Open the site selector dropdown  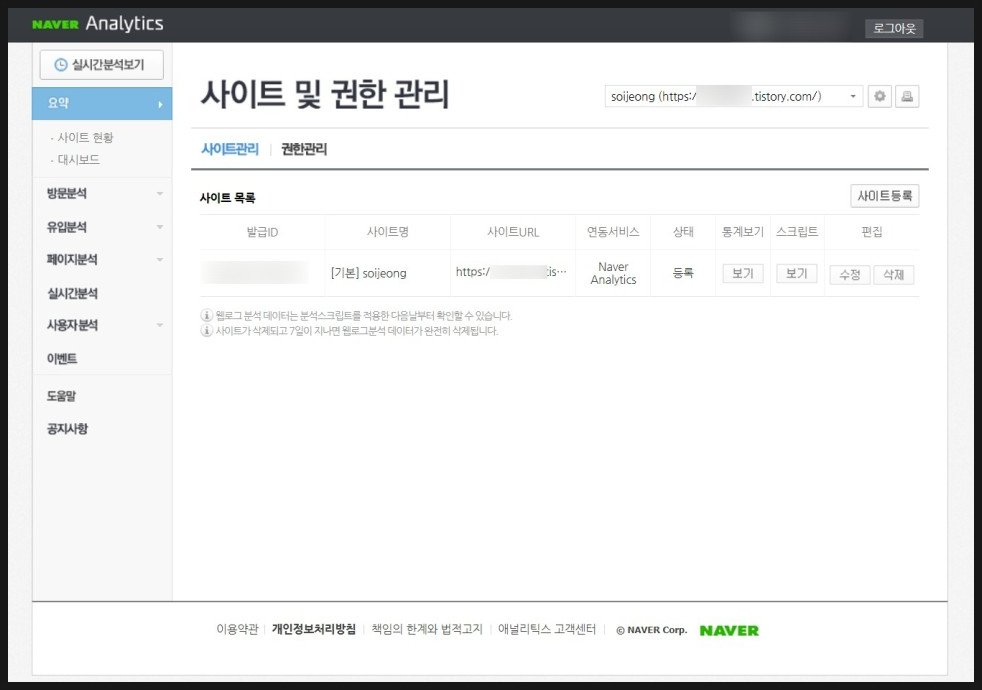pos(734,96)
